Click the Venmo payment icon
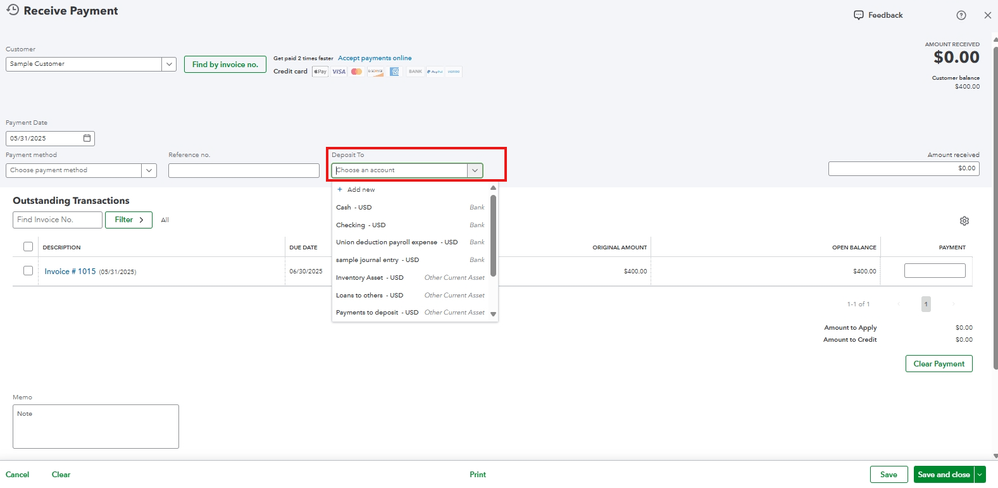The height and width of the screenshot is (488, 998). click(453, 72)
